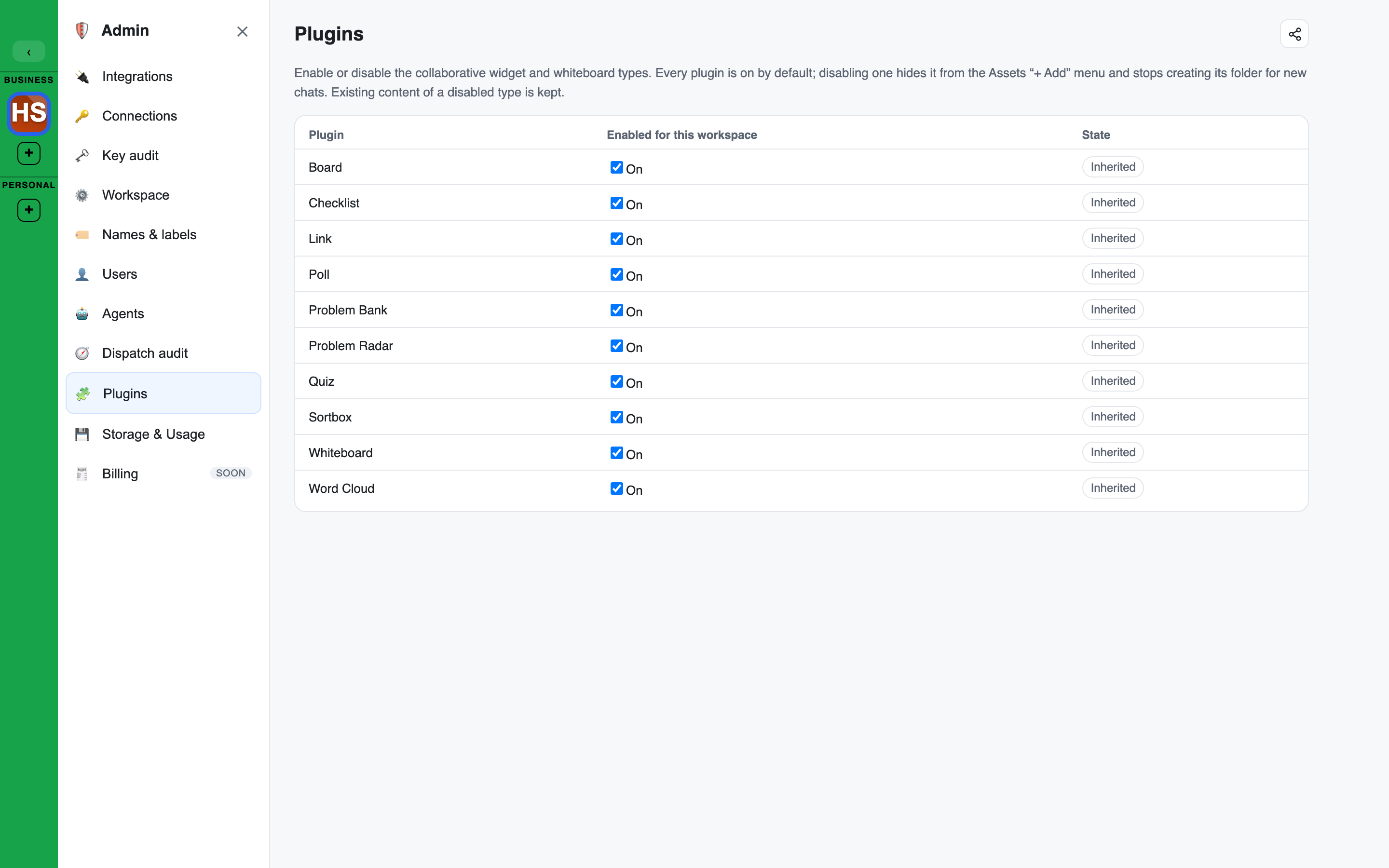
Task: Click the State column header
Action: click(1096, 135)
